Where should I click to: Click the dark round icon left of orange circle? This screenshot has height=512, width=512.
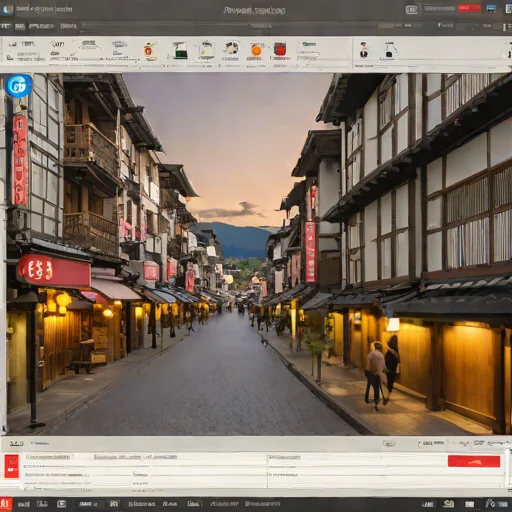click(x=231, y=49)
